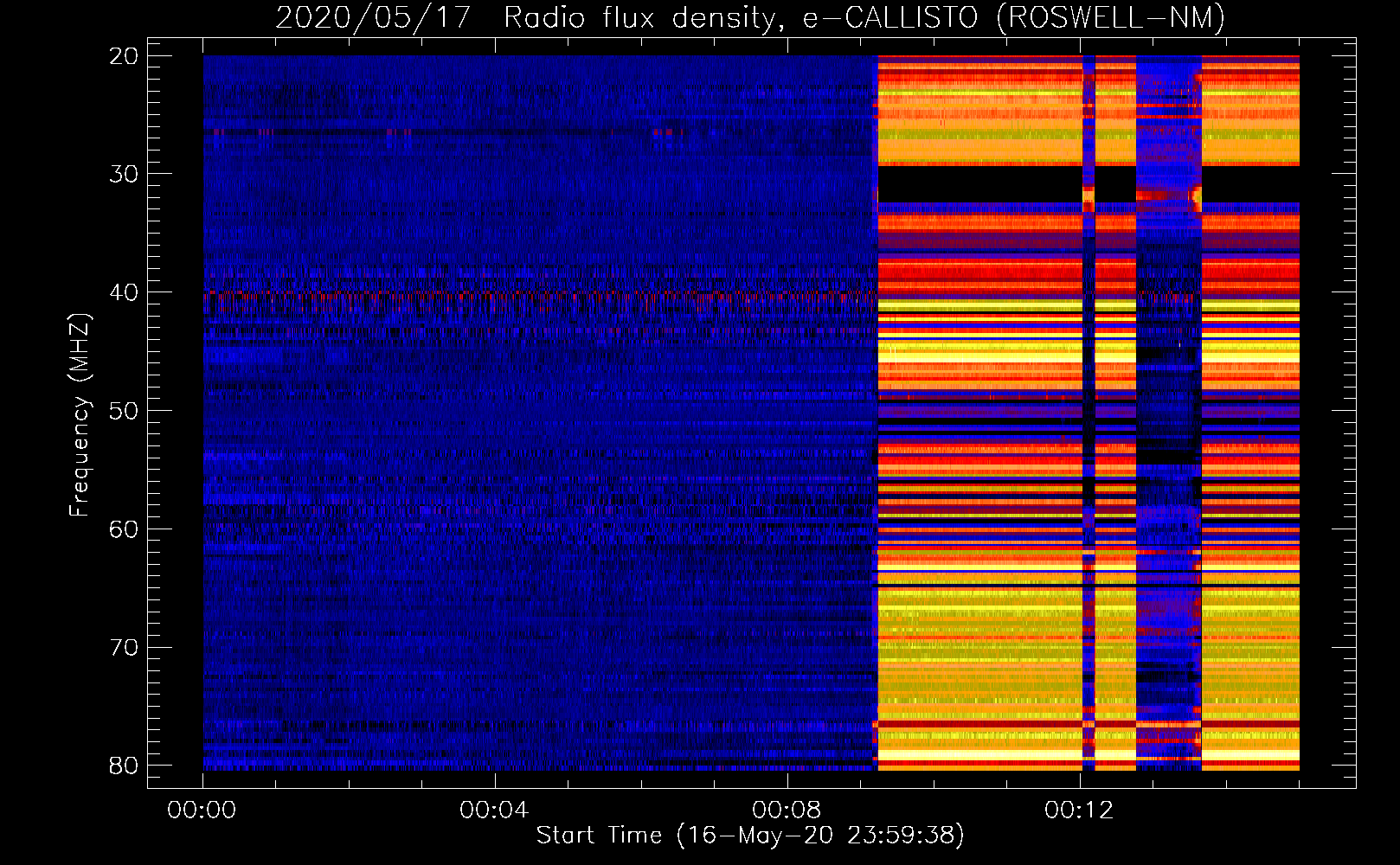This screenshot has height=865, width=1400.
Task: Click the 50 frequency tick label
Action: (125, 411)
